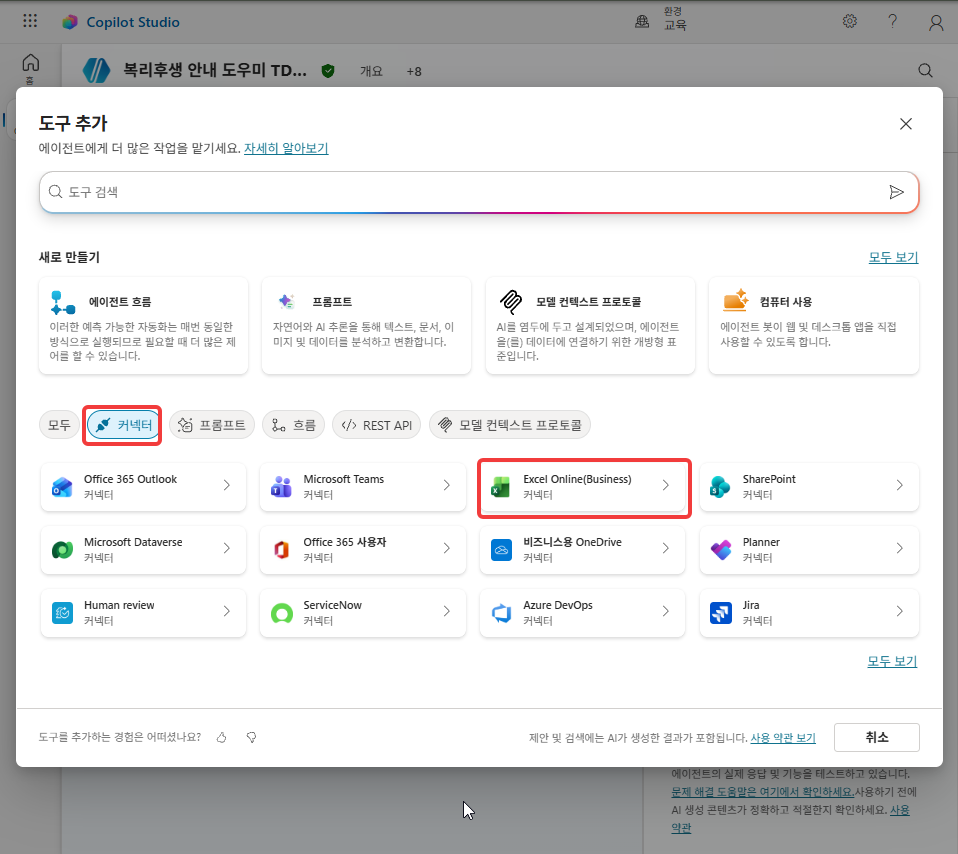The height and width of the screenshot is (854, 958).
Task: Click the green shield status icon
Action: 328,71
